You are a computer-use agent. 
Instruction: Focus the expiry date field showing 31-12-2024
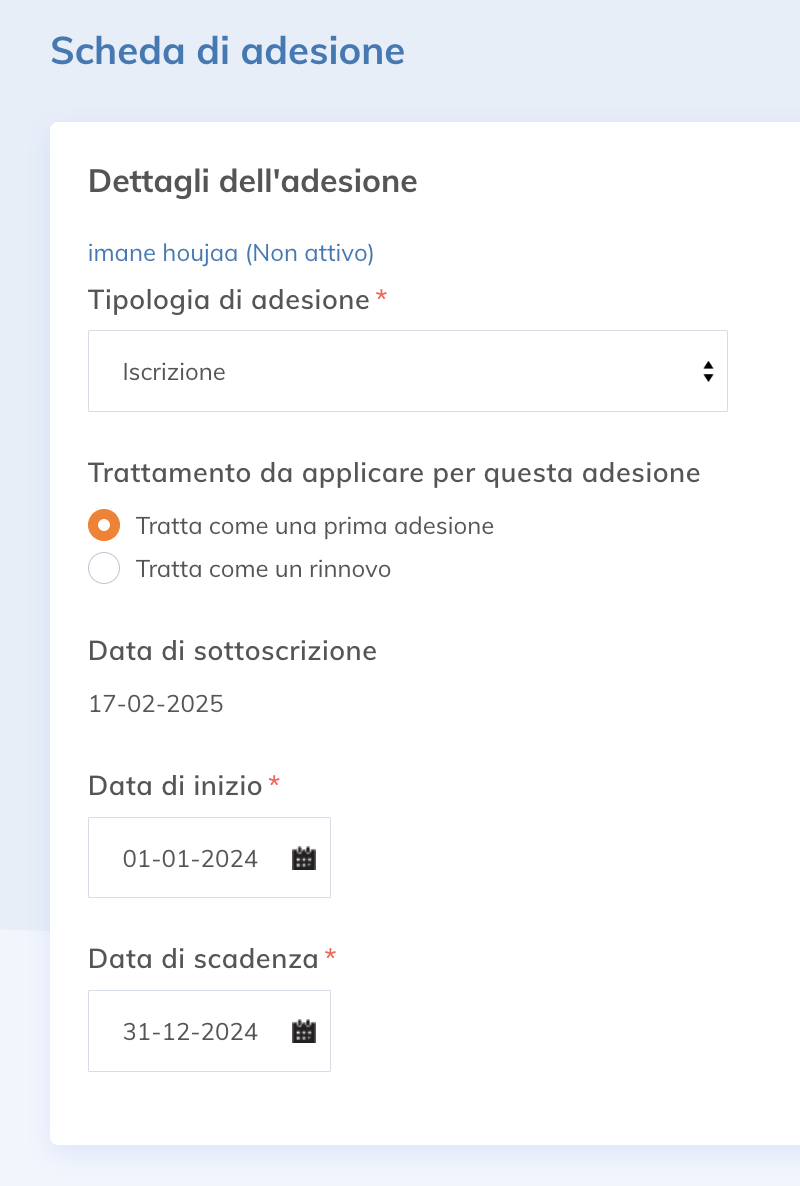pos(209,1031)
